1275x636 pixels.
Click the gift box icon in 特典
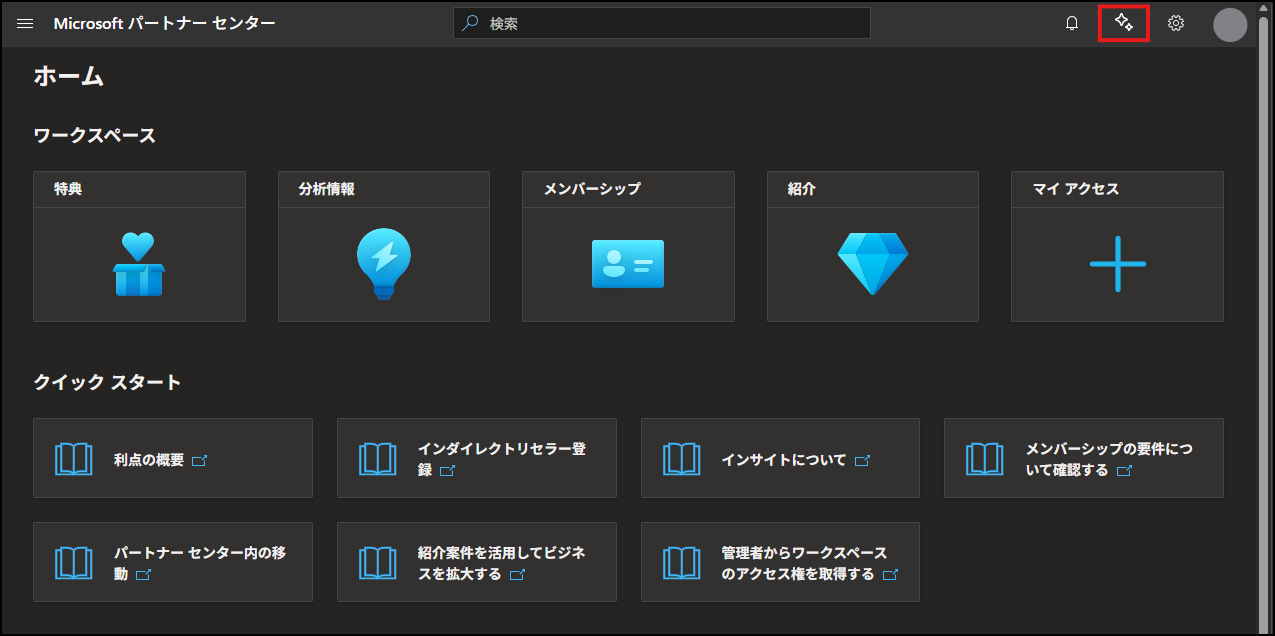(x=139, y=264)
